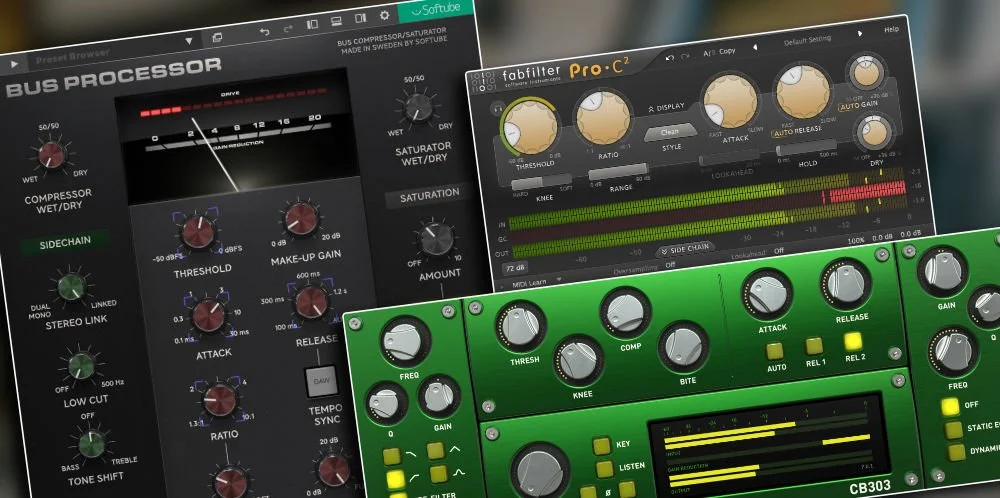
Task: Click the CB303 Knee knob
Action: [578, 360]
